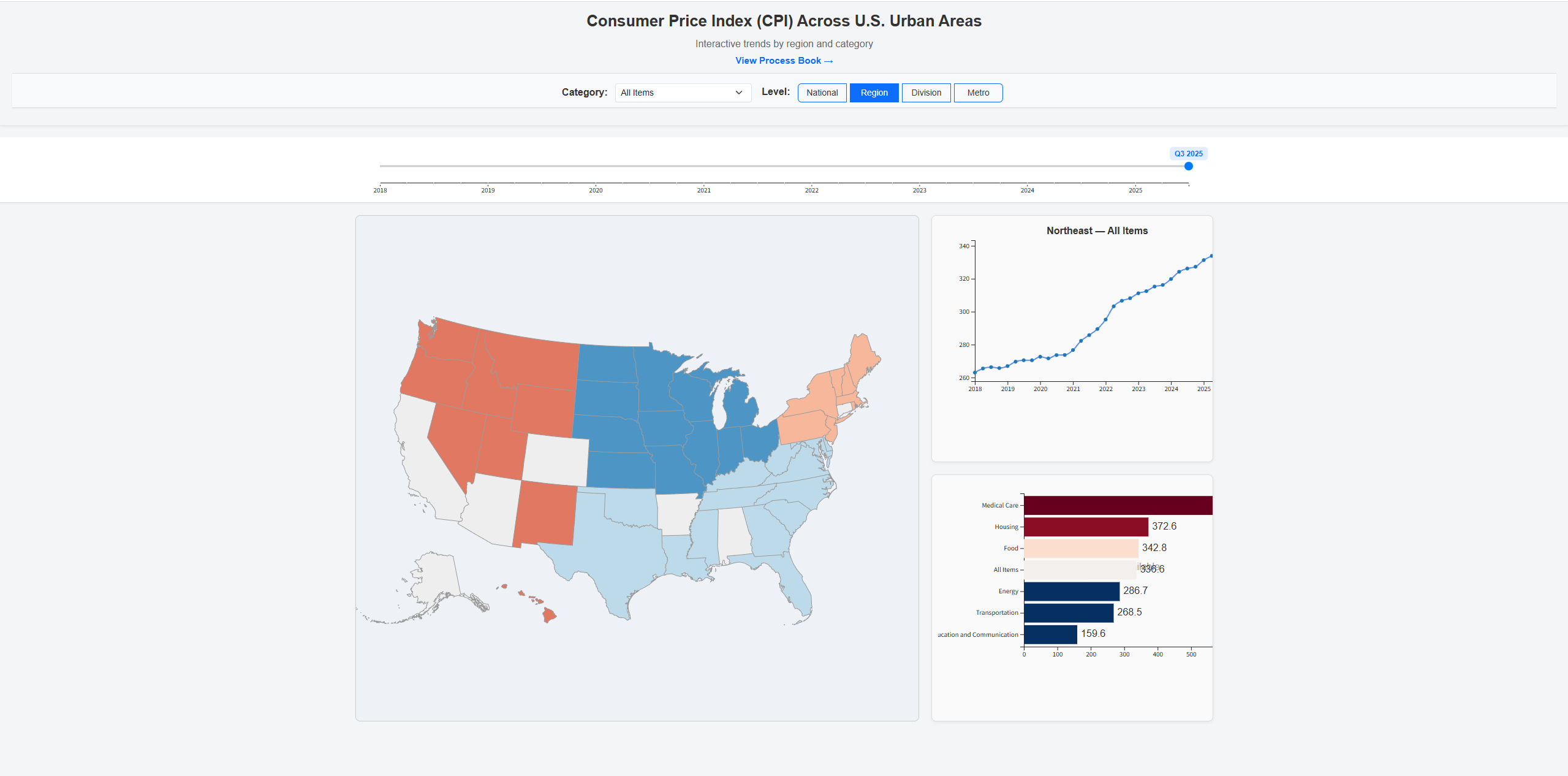This screenshot has width=1568, height=776.
Task: Select the Region level button
Action: (x=874, y=93)
